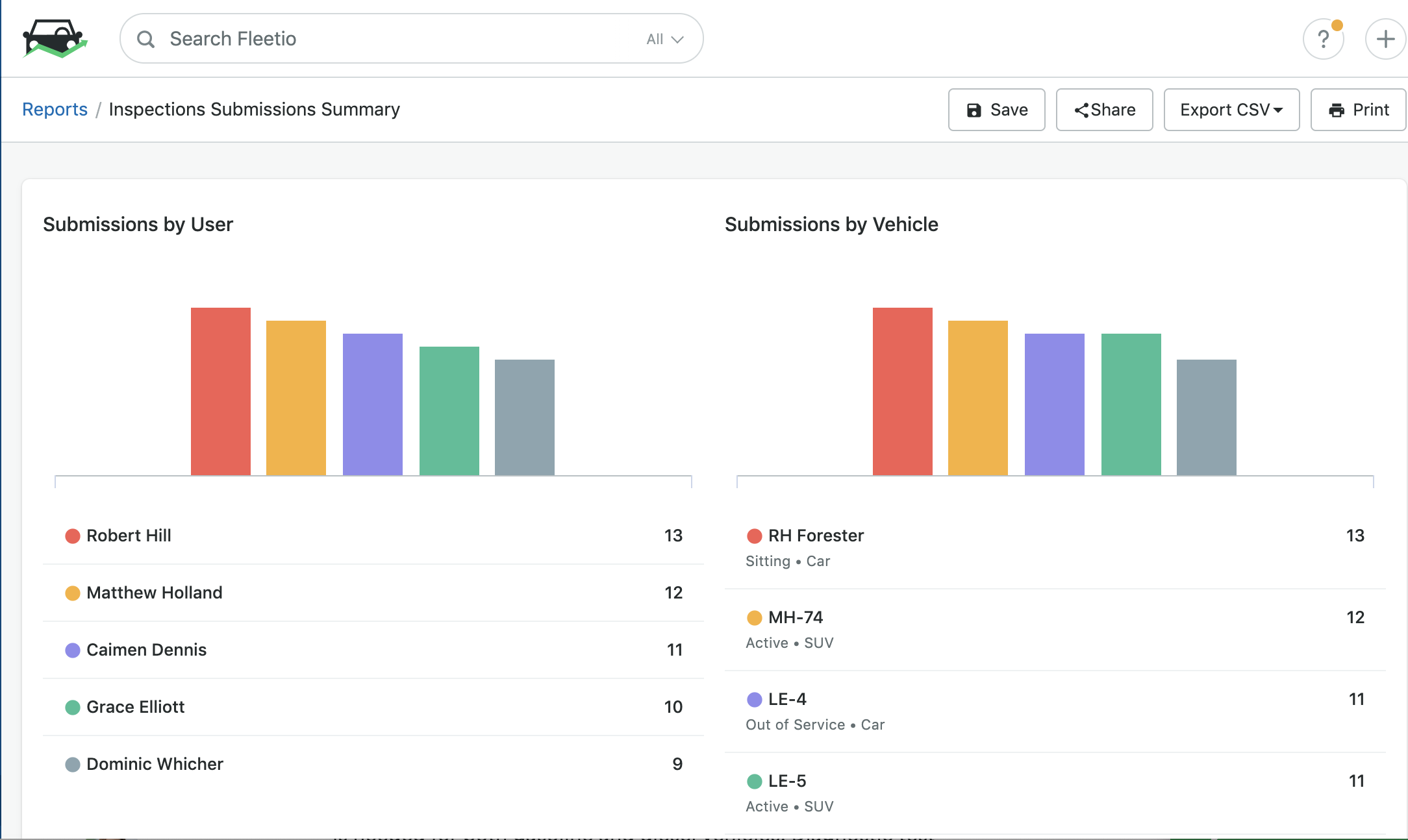1408x840 pixels.
Task: Click the orange notification dot on help
Action: point(1337,25)
